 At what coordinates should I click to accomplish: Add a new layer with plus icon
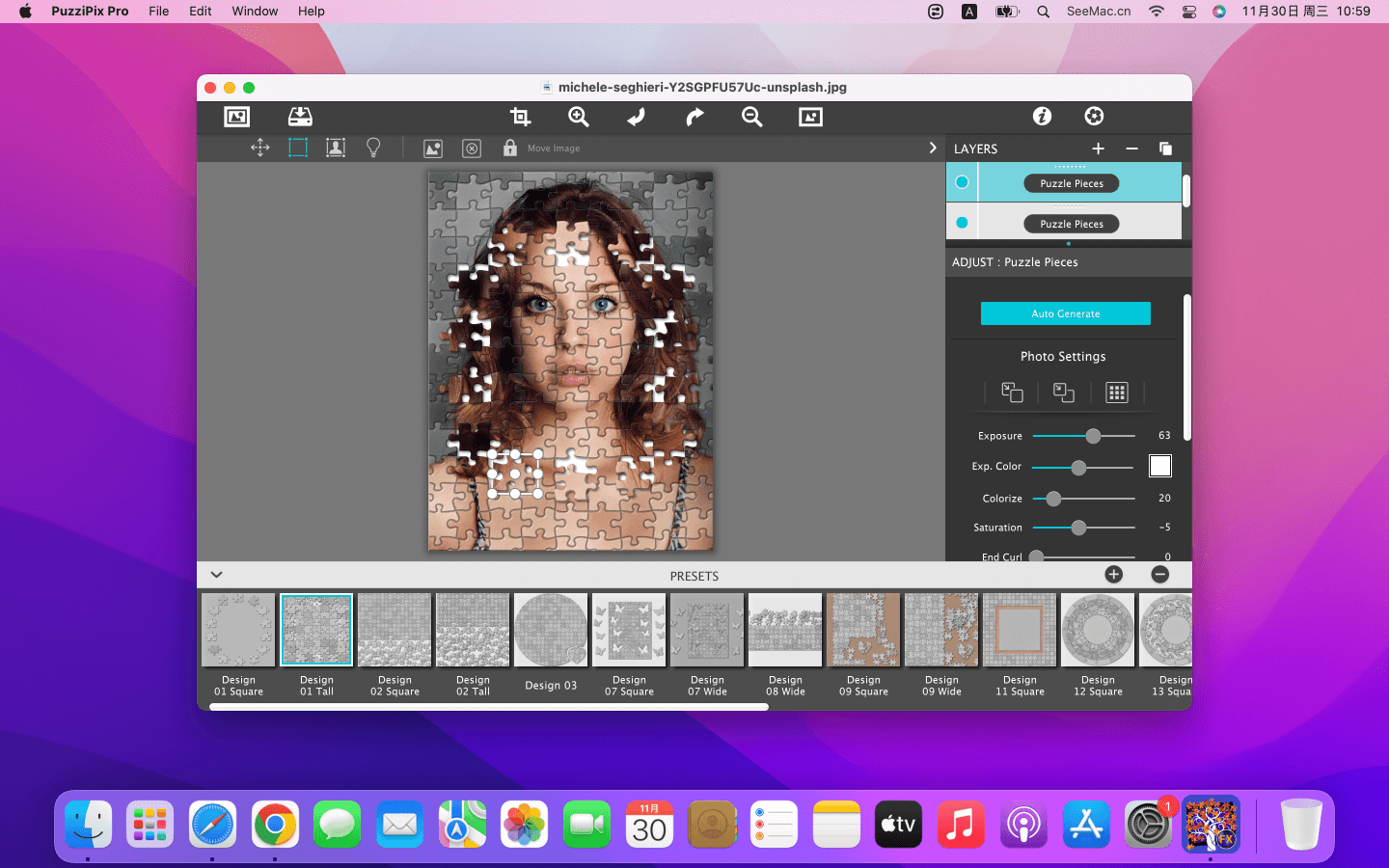click(1098, 149)
